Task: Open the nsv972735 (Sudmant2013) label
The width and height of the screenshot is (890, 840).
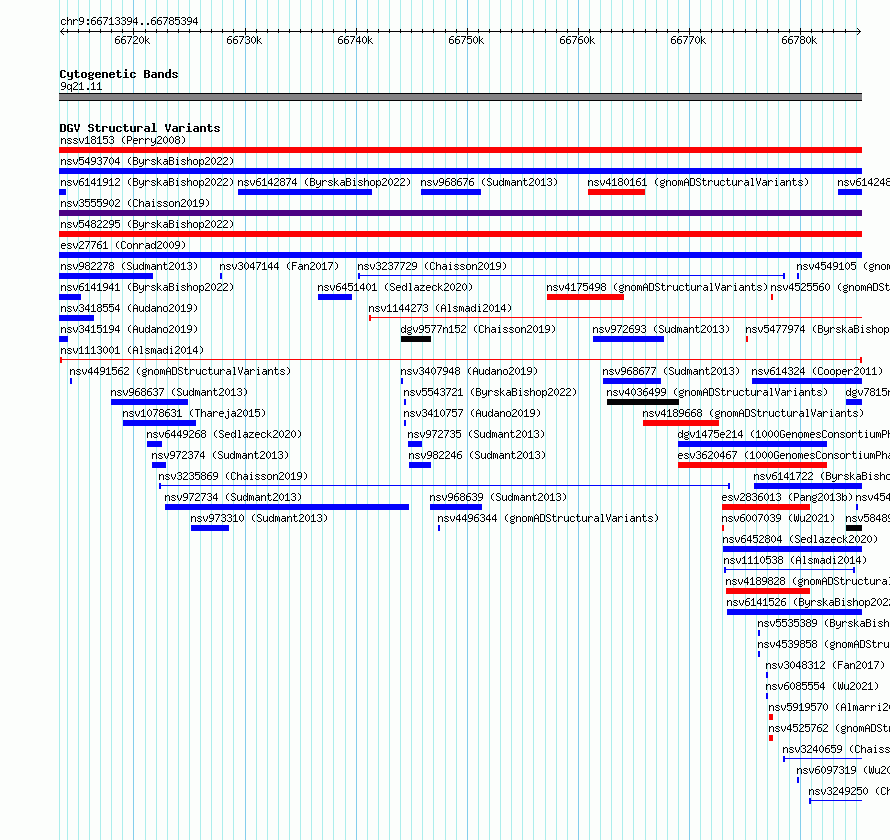Action: (x=476, y=434)
